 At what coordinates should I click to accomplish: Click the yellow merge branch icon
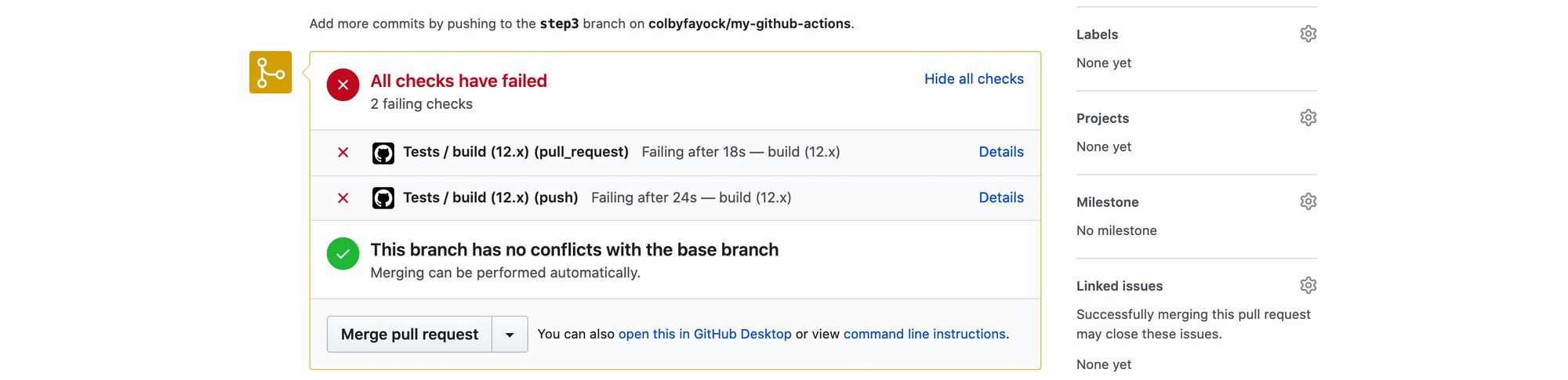pyautogui.click(x=270, y=72)
